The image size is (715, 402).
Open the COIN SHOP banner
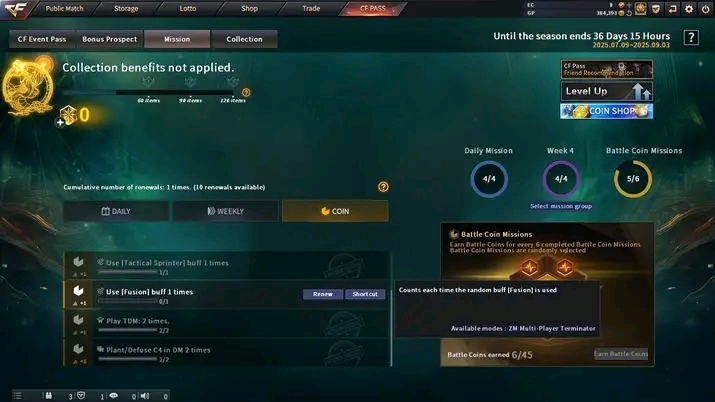pos(606,111)
